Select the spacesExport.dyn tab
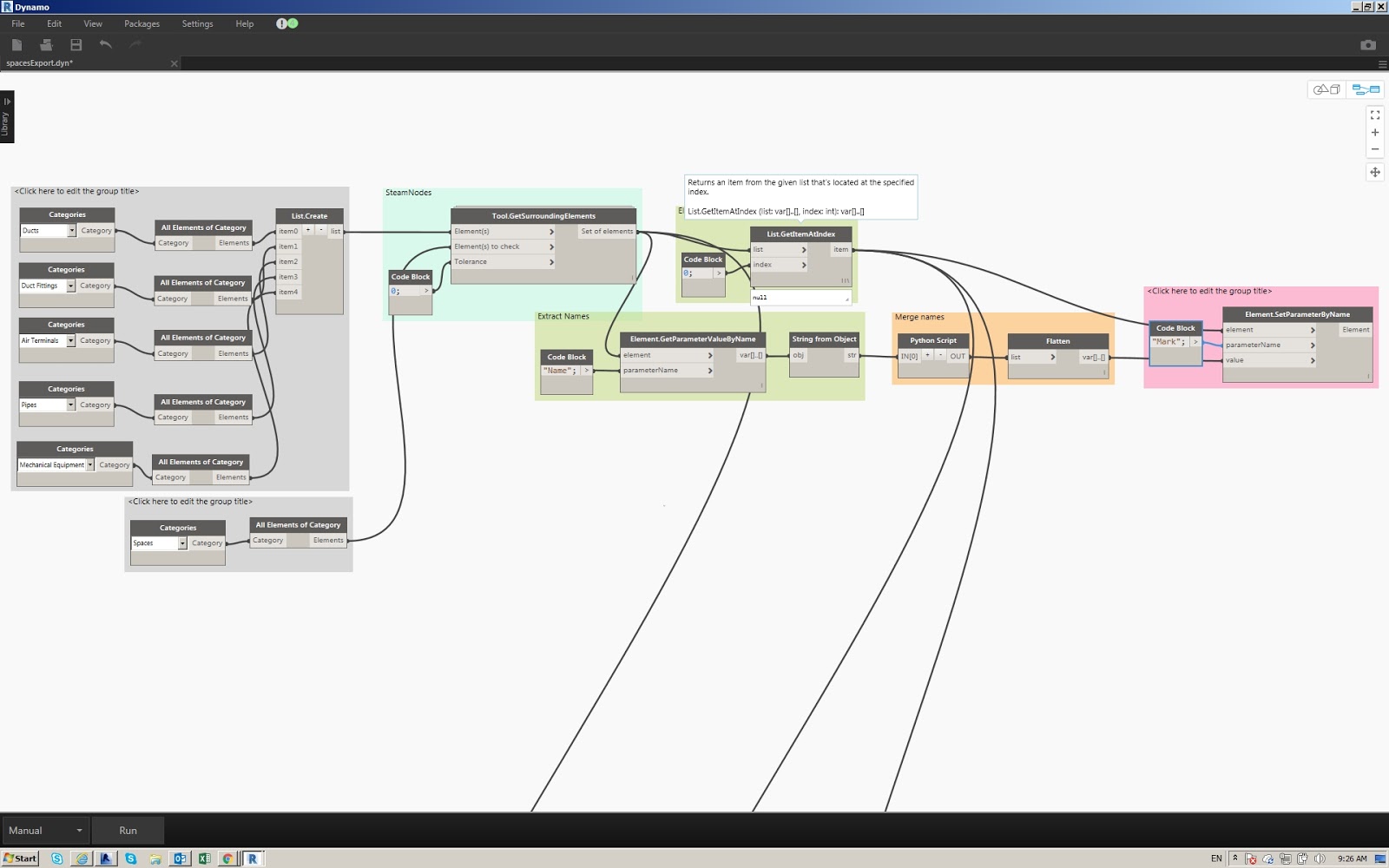1389x868 pixels. [39, 63]
